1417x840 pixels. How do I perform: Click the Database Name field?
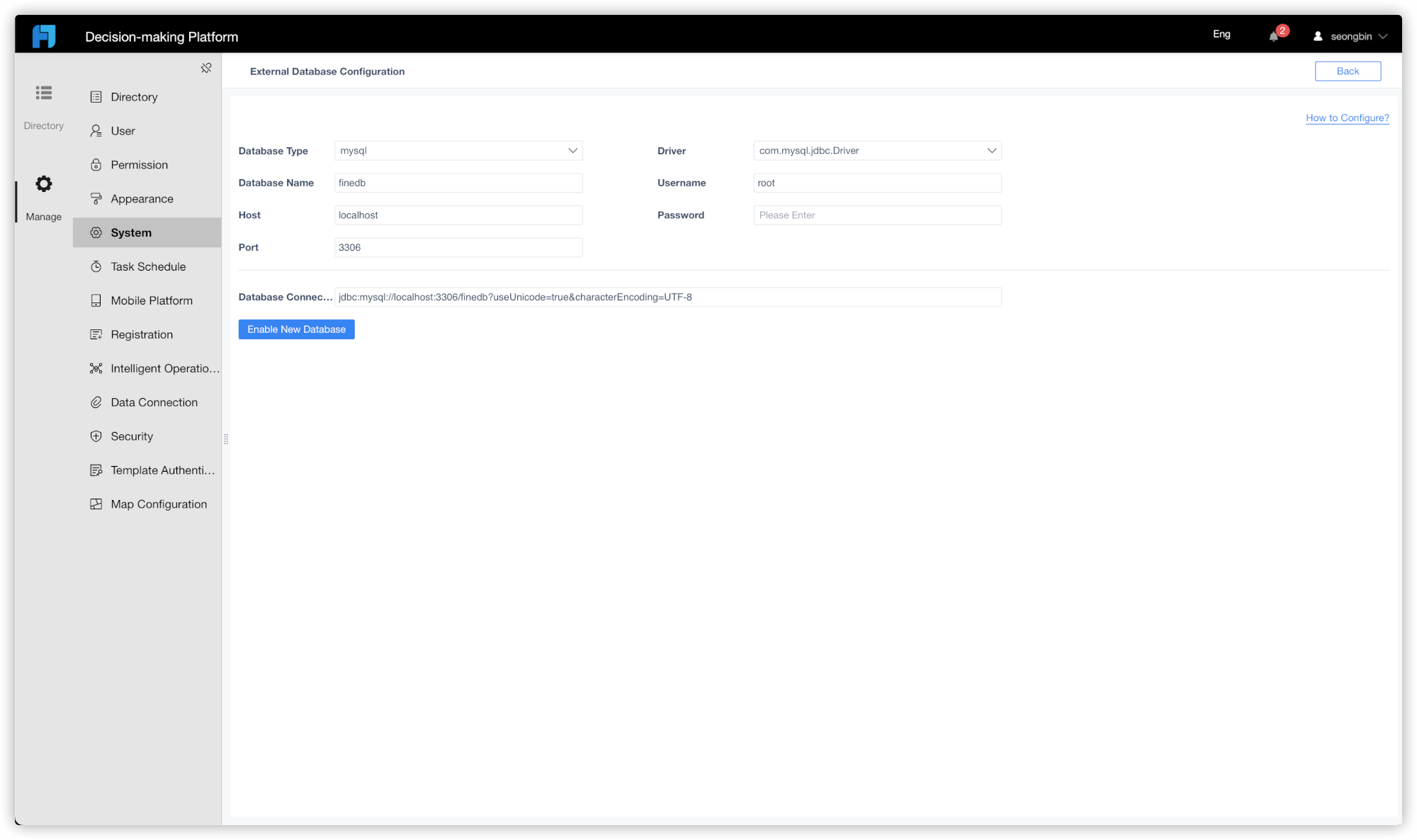pos(458,183)
